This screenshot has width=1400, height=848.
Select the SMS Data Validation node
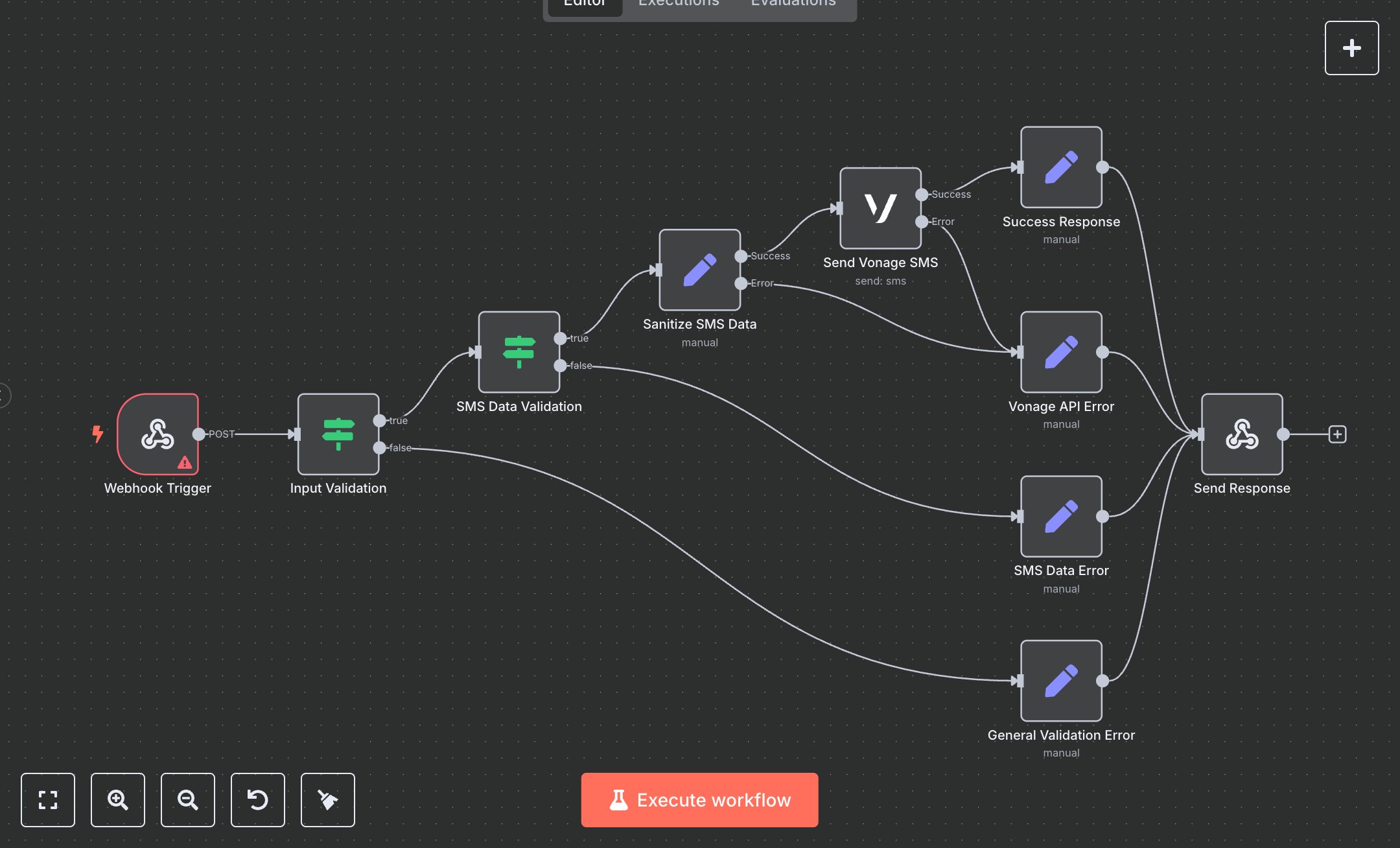pyautogui.click(x=519, y=351)
